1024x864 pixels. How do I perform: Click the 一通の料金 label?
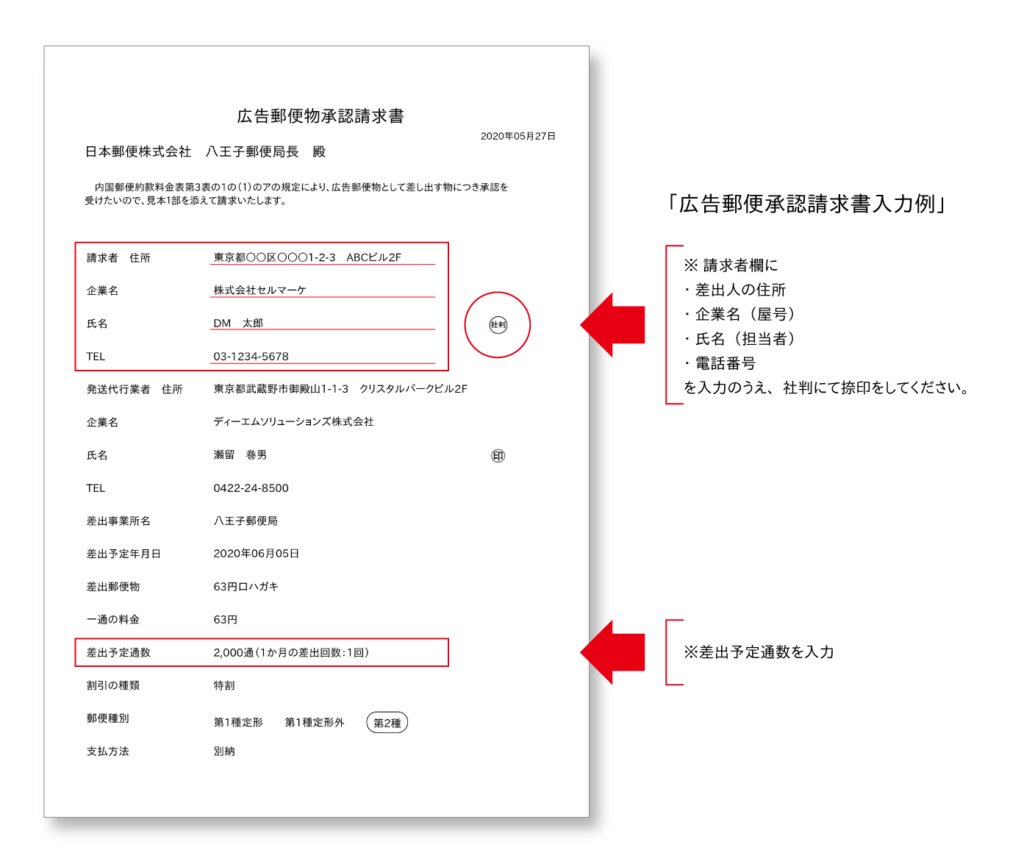[113, 619]
